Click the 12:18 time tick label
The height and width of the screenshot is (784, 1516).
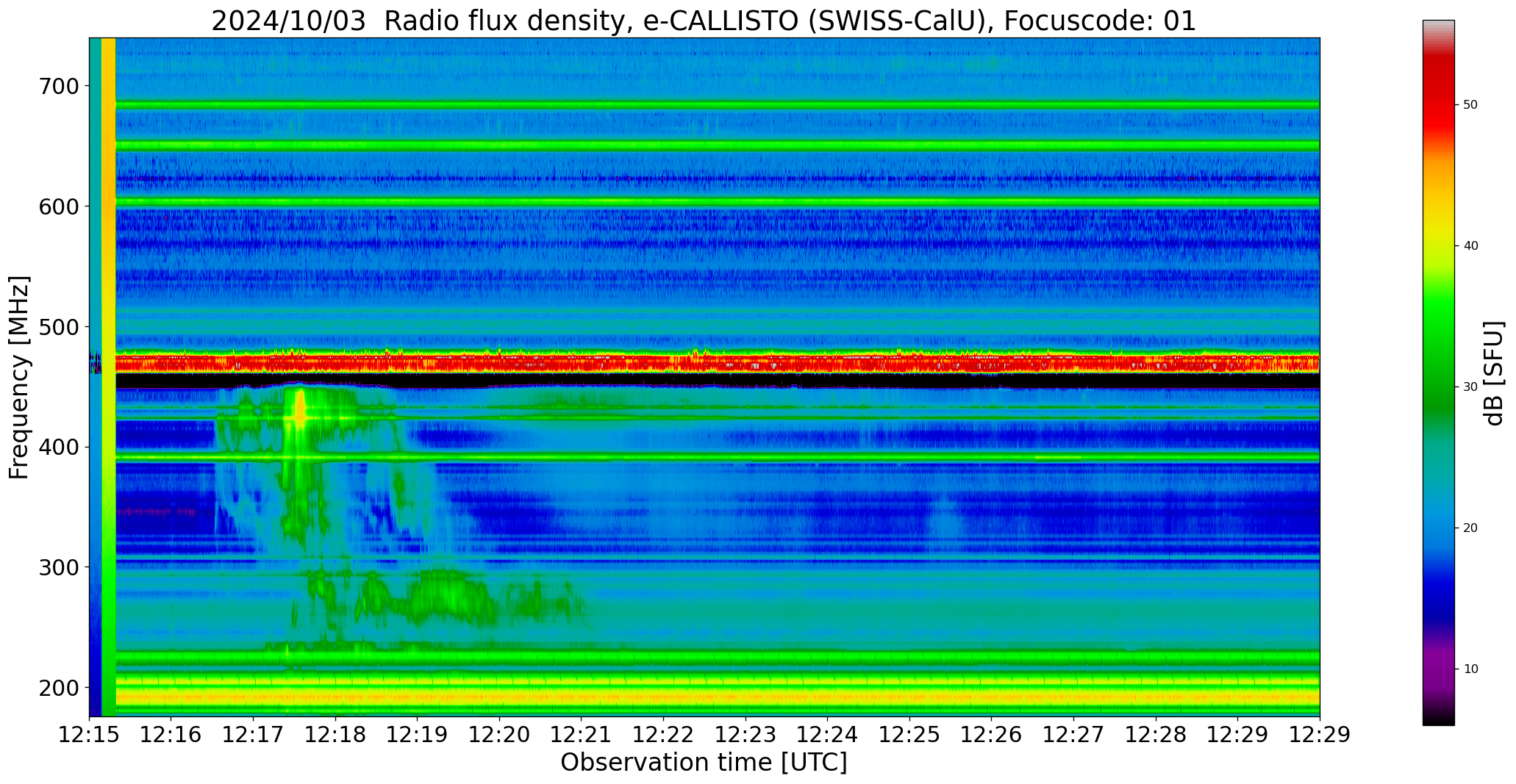click(x=336, y=735)
